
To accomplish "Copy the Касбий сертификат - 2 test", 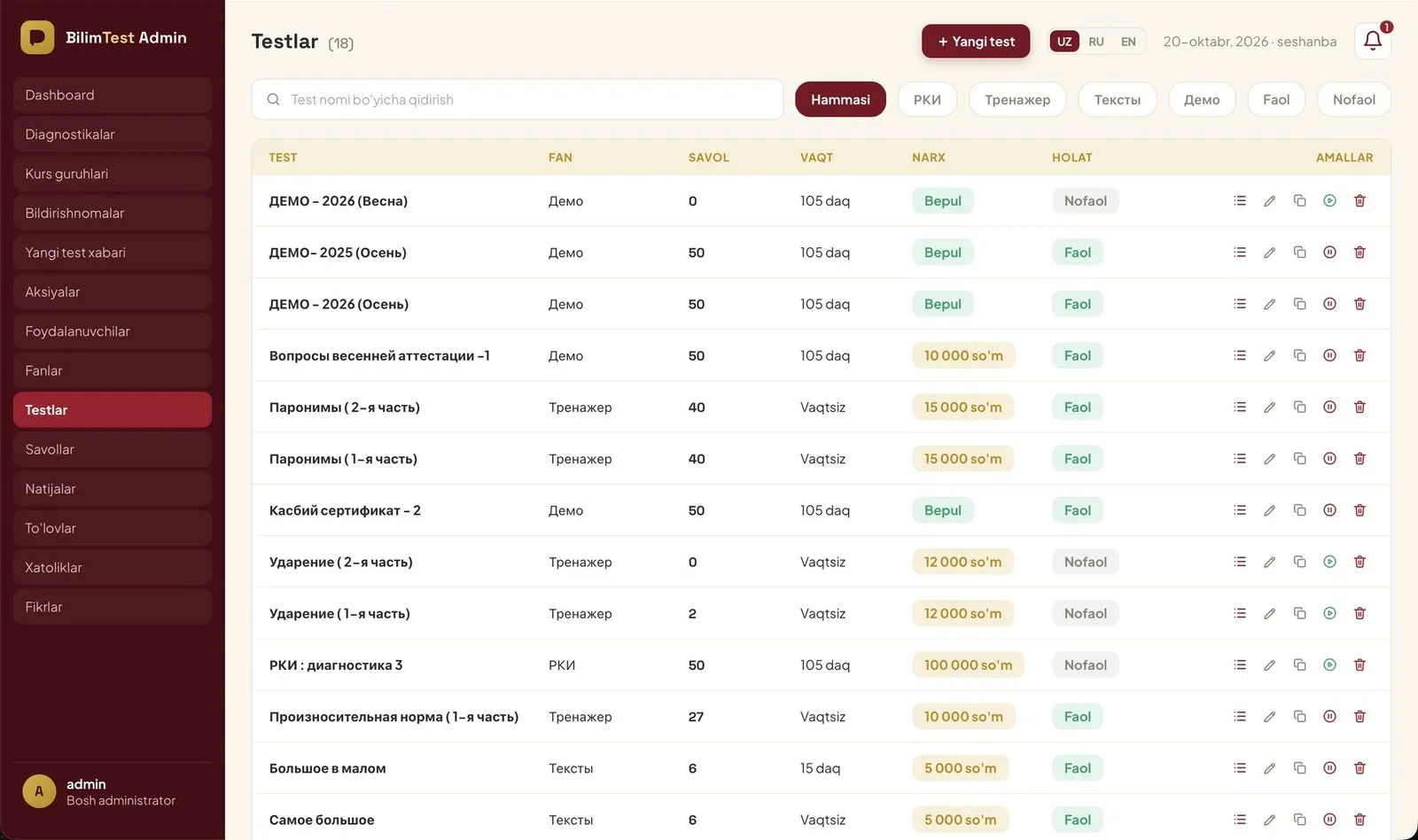I will pyautogui.click(x=1299, y=510).
